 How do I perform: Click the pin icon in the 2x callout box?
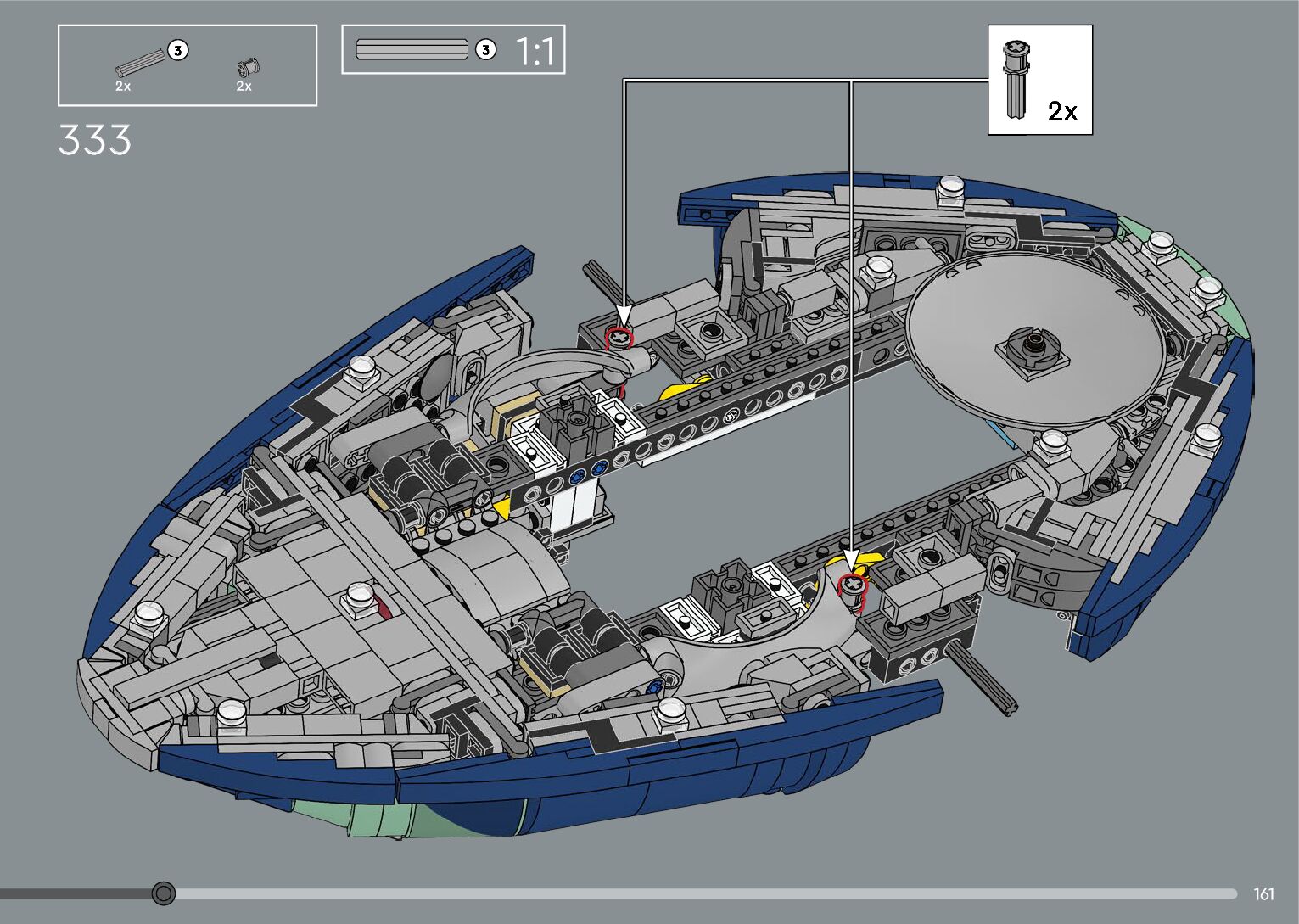(1015, 81)
